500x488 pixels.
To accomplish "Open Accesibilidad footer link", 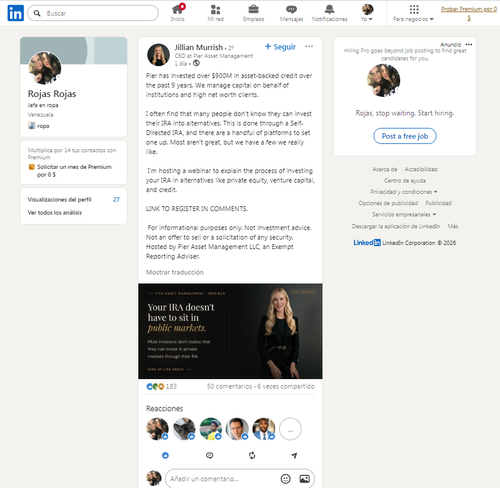I will [x=421, y=169].
